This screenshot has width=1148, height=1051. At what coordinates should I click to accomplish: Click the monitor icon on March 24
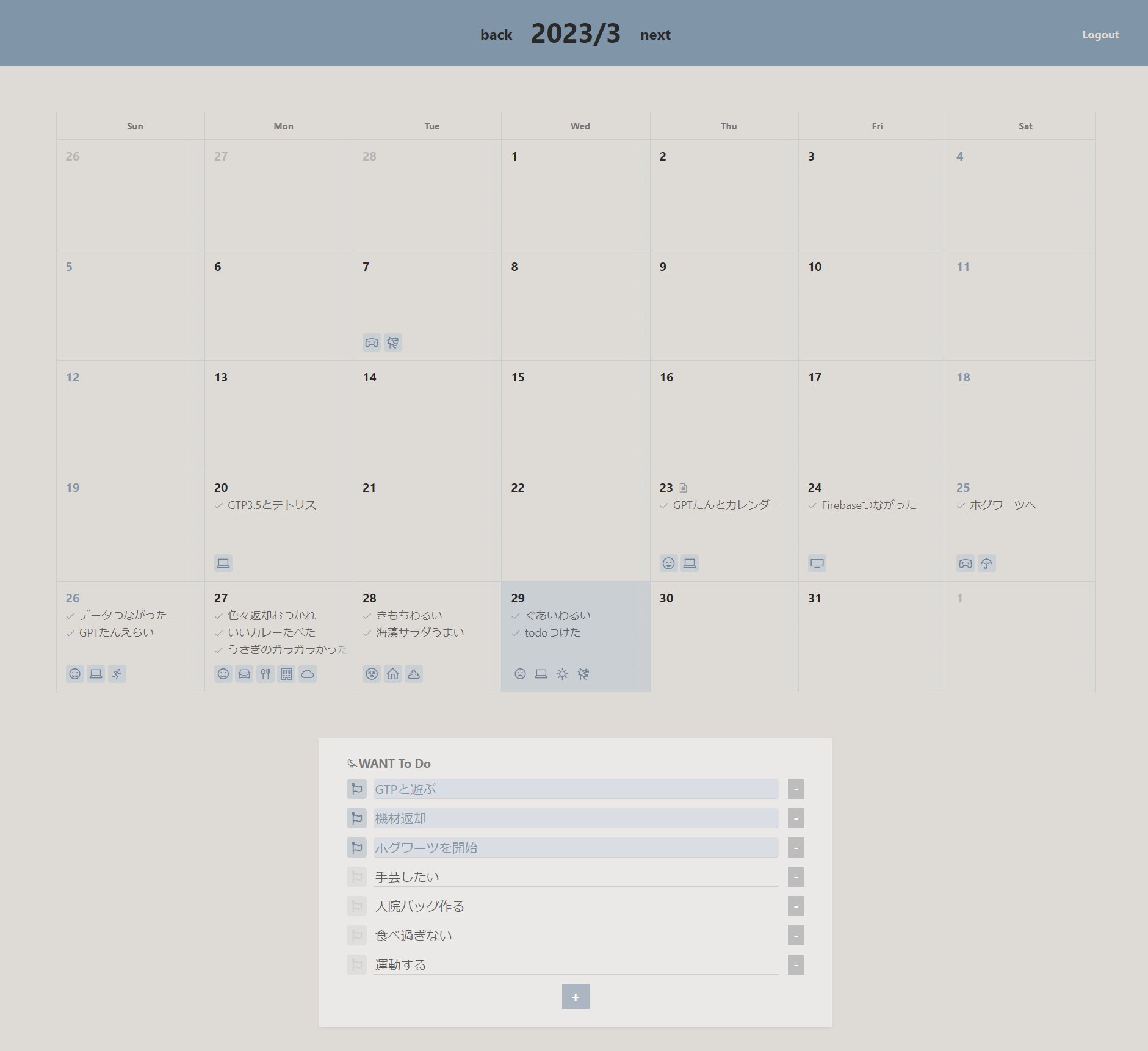[817, 563]
